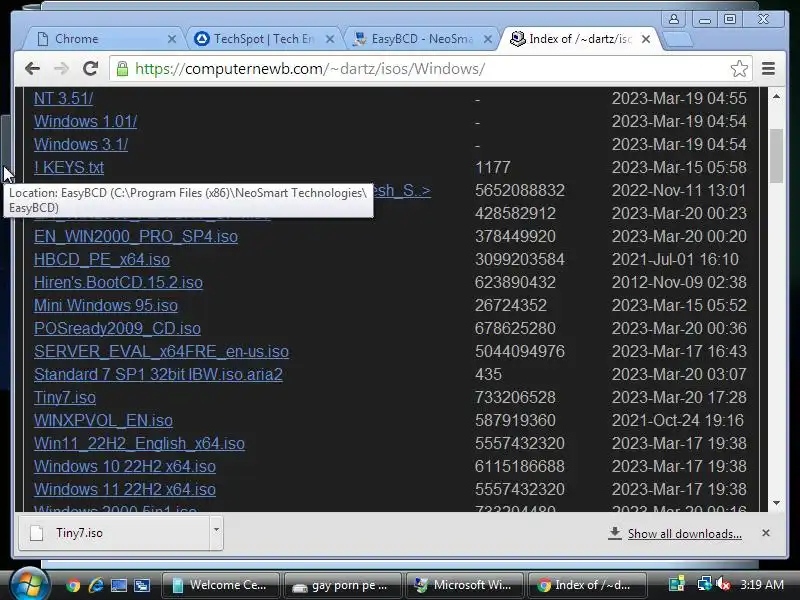Click the truncated link ending in esh_S..>
The height and width of the screenshot is (600, 800).
coord(402,190)
